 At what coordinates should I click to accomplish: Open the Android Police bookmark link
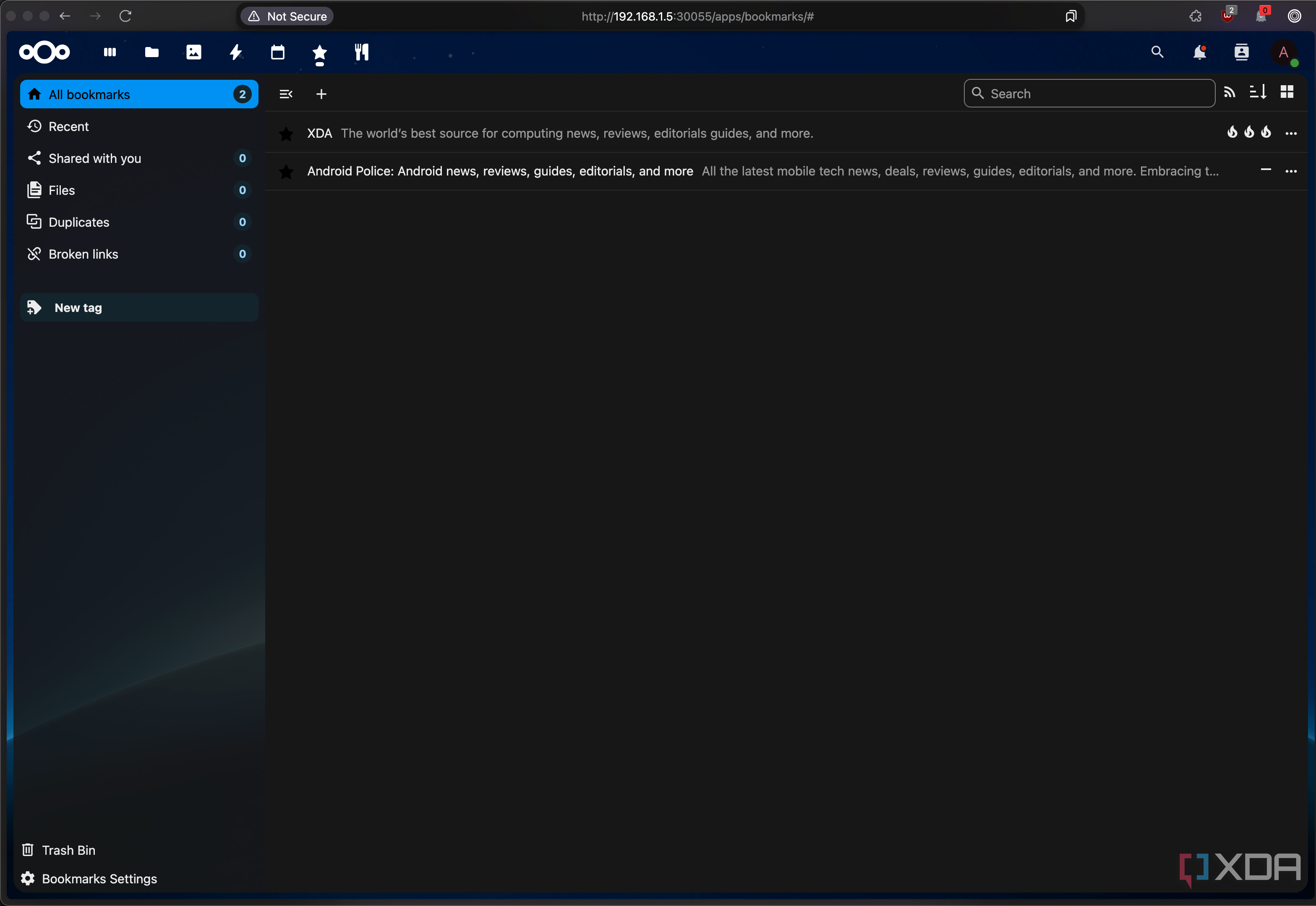(x=500, y=171)
